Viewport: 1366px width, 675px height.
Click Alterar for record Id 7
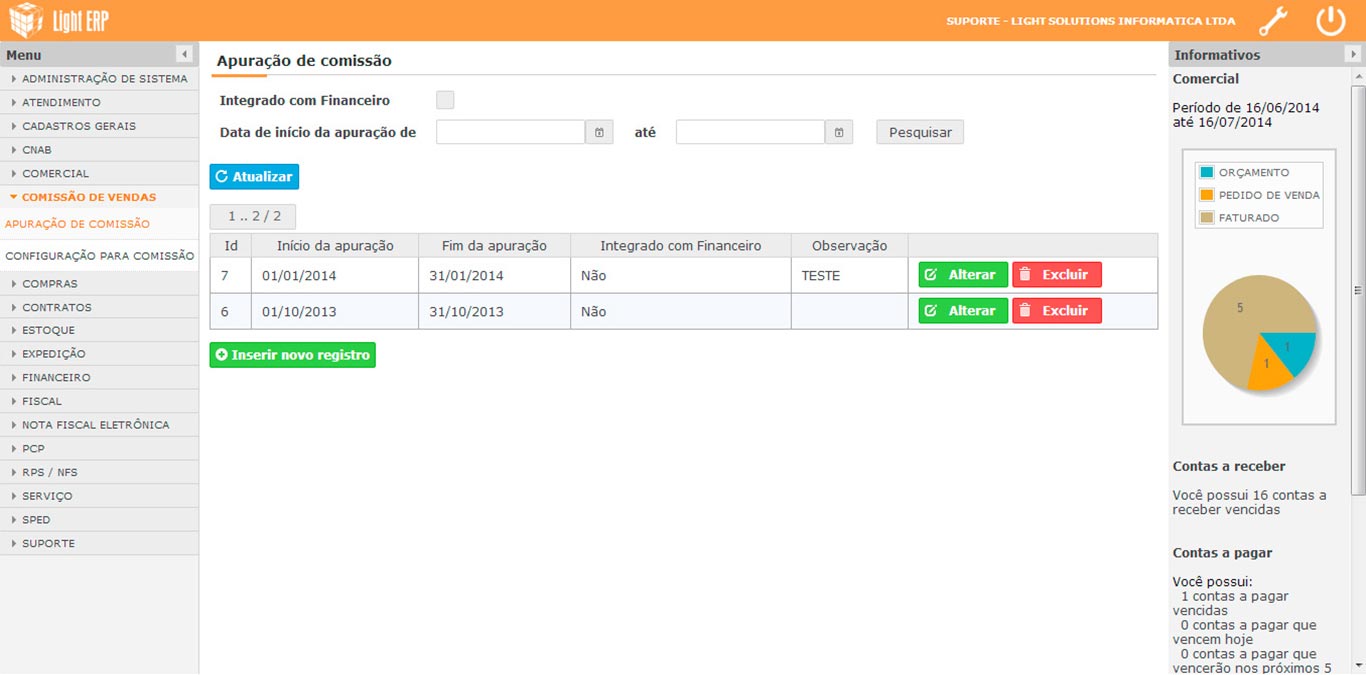pyautogui.click(x=962, y=275)
